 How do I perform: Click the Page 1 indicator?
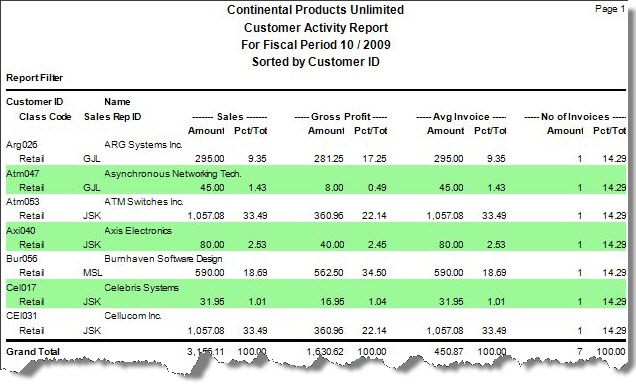point(610,9)
